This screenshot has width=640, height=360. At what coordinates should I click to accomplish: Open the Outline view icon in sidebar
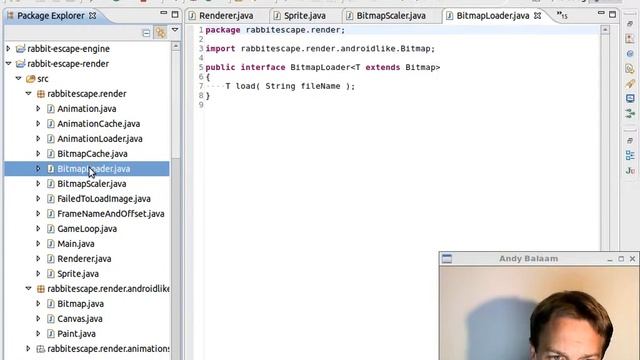tap(630, 155)
